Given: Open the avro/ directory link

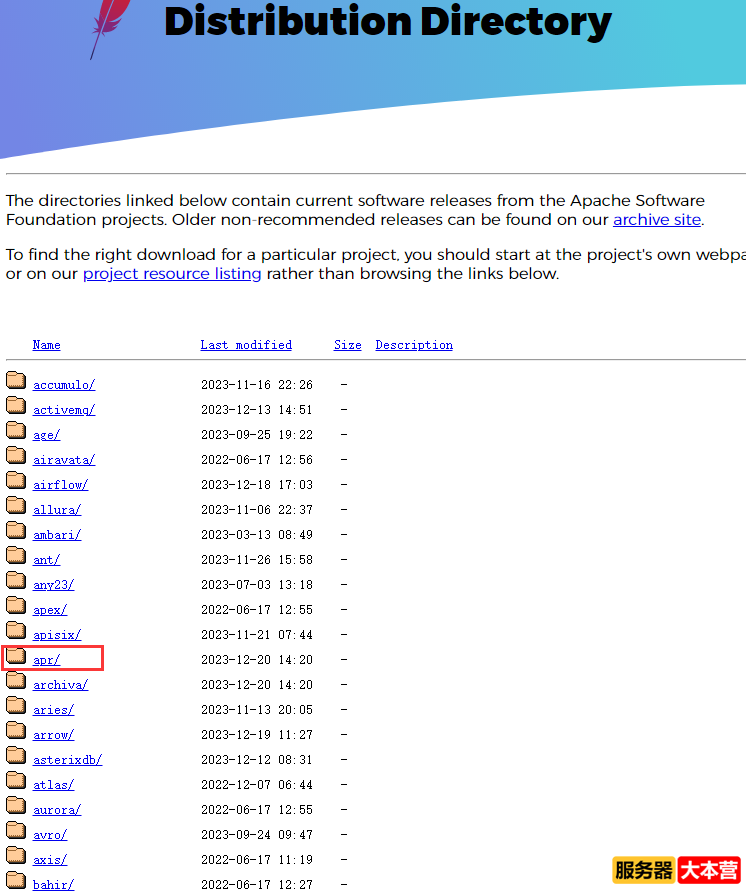Looking at the screenshot, I should click(x=50, y=835).
